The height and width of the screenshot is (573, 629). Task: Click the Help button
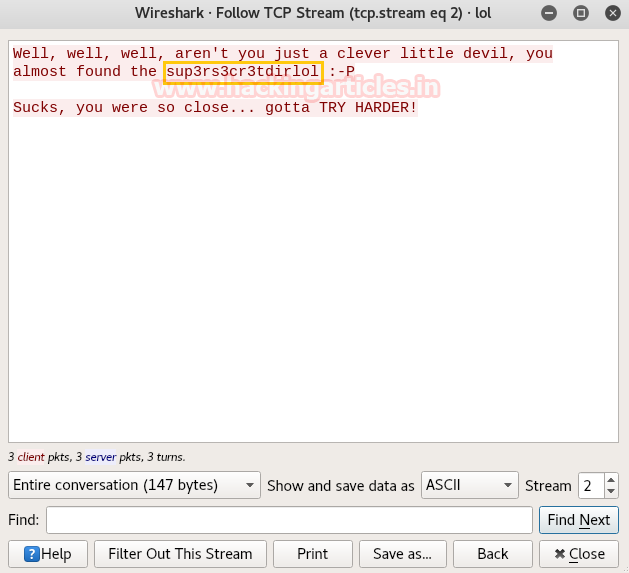point(48,554)
